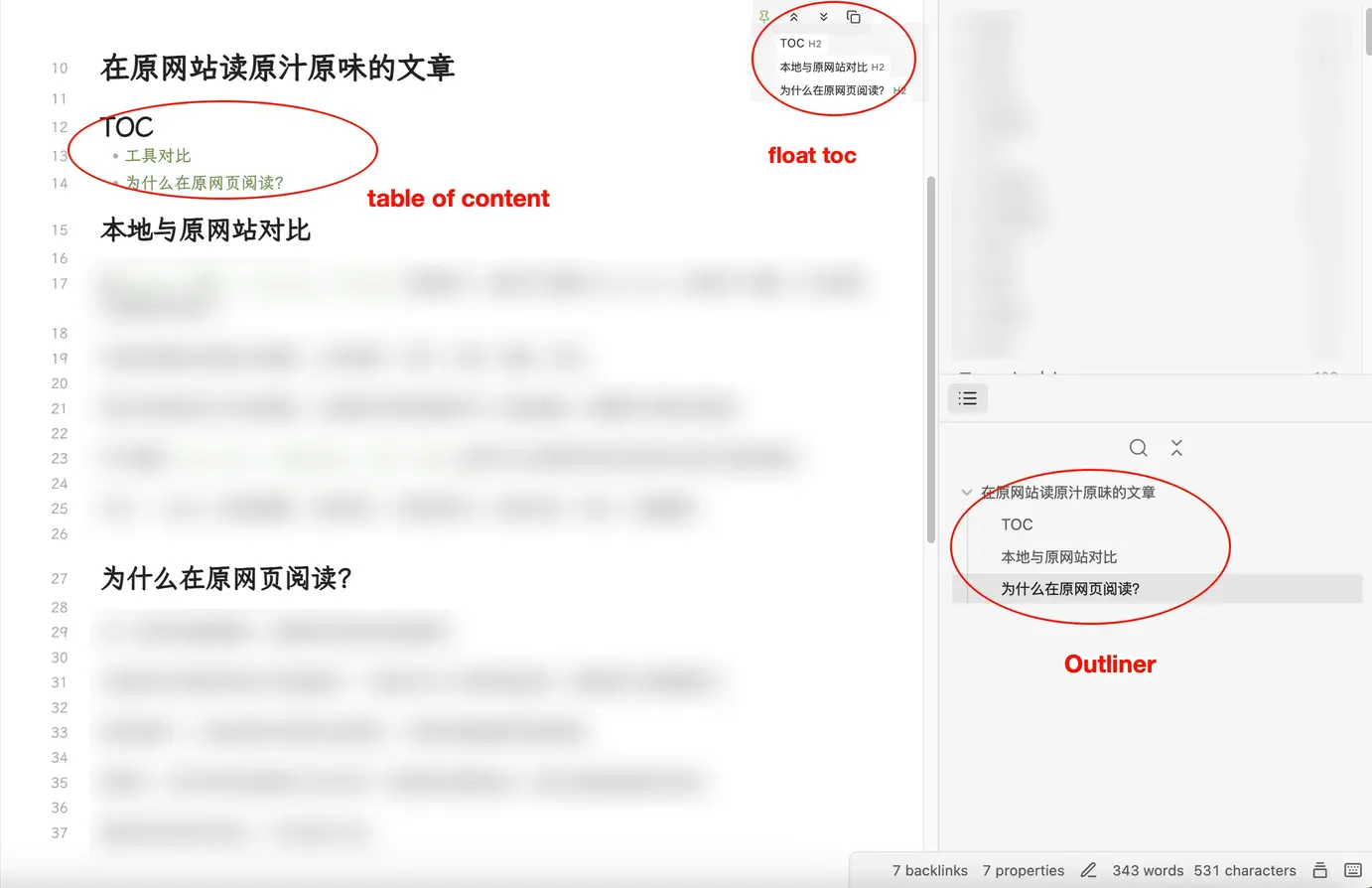The width and height of the screenshot is (1372, 888).
Task: Go to TOC H2 in float toc
Action: click(800, 44)
